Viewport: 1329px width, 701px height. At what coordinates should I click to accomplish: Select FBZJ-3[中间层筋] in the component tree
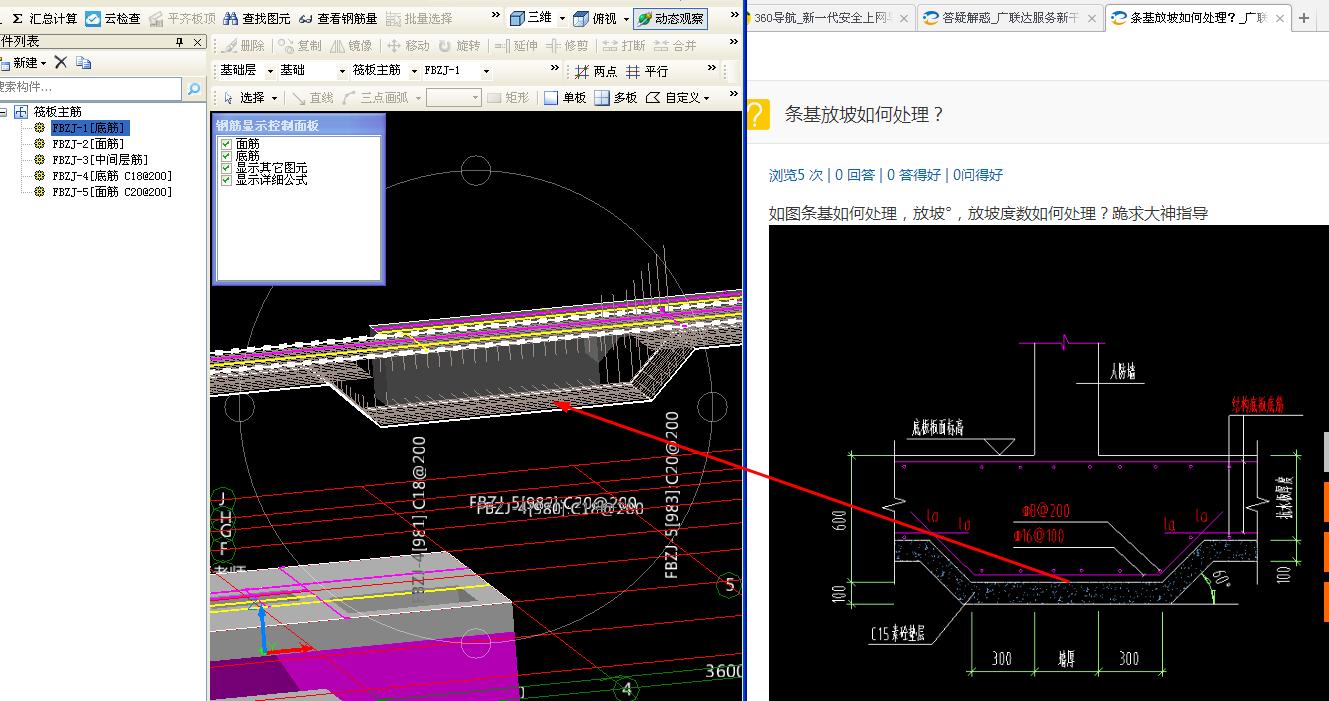(x=100, y=160)
